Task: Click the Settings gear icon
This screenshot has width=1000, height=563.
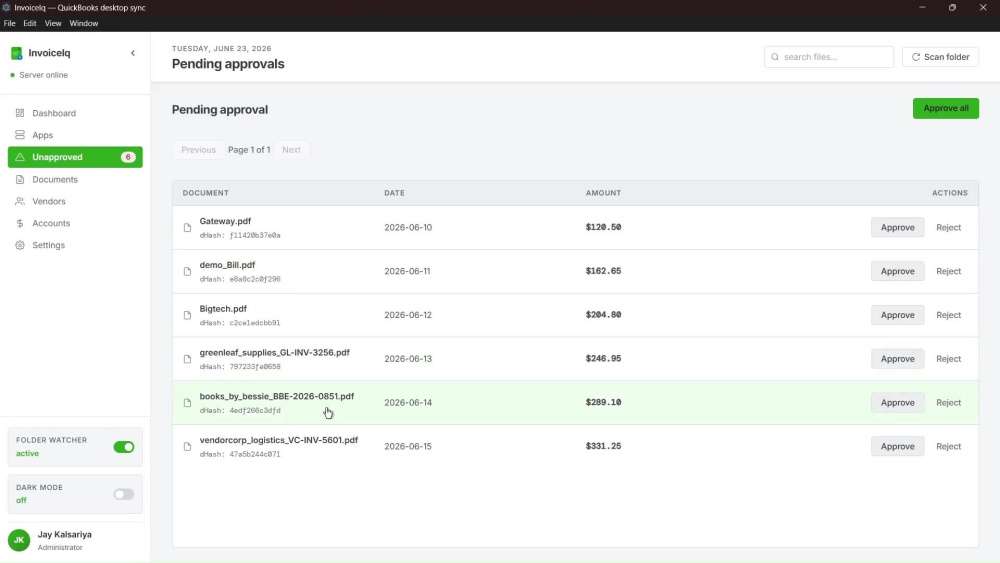Action: tap(20, 245)
